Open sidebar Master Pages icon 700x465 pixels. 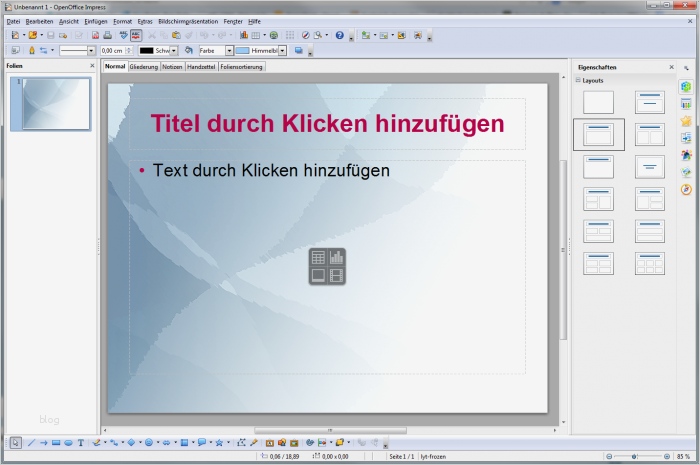(686, 104)
